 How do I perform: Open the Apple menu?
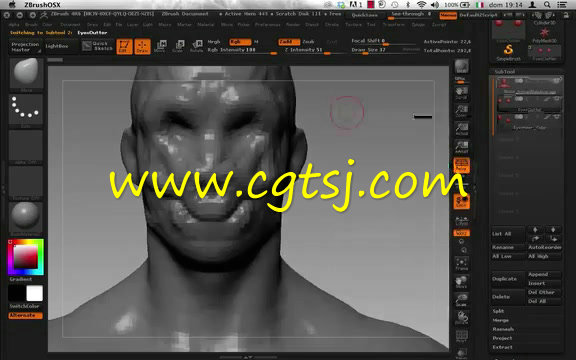12,5
